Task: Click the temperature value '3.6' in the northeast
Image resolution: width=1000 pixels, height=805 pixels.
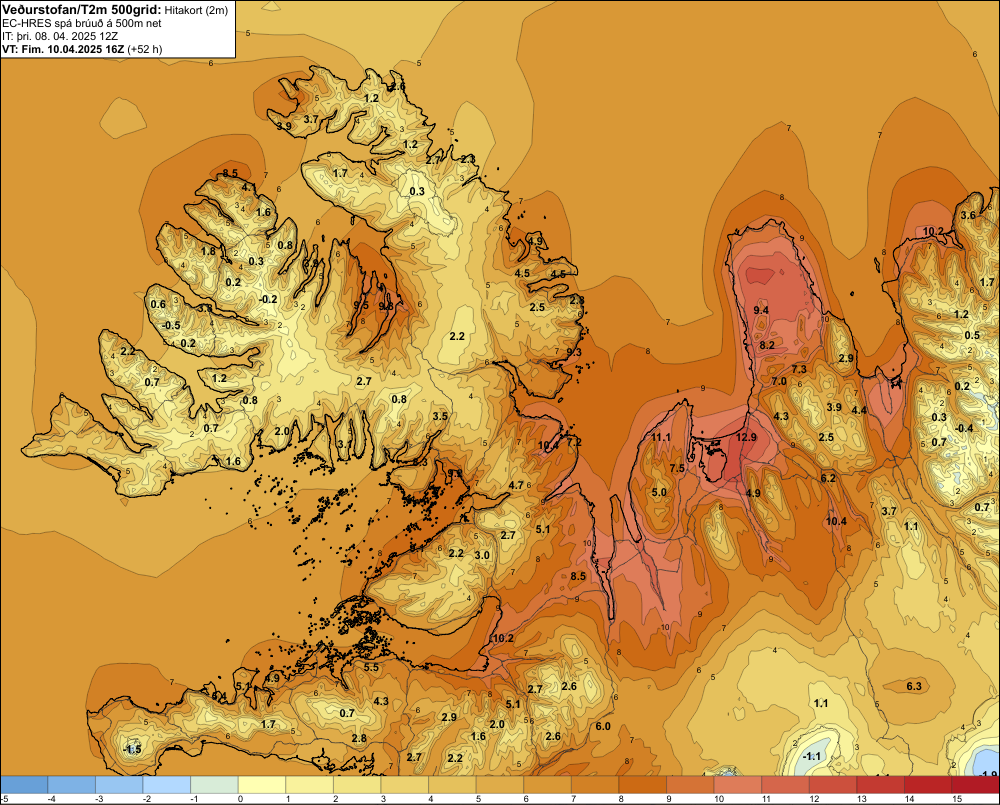Action: [968, 215]
